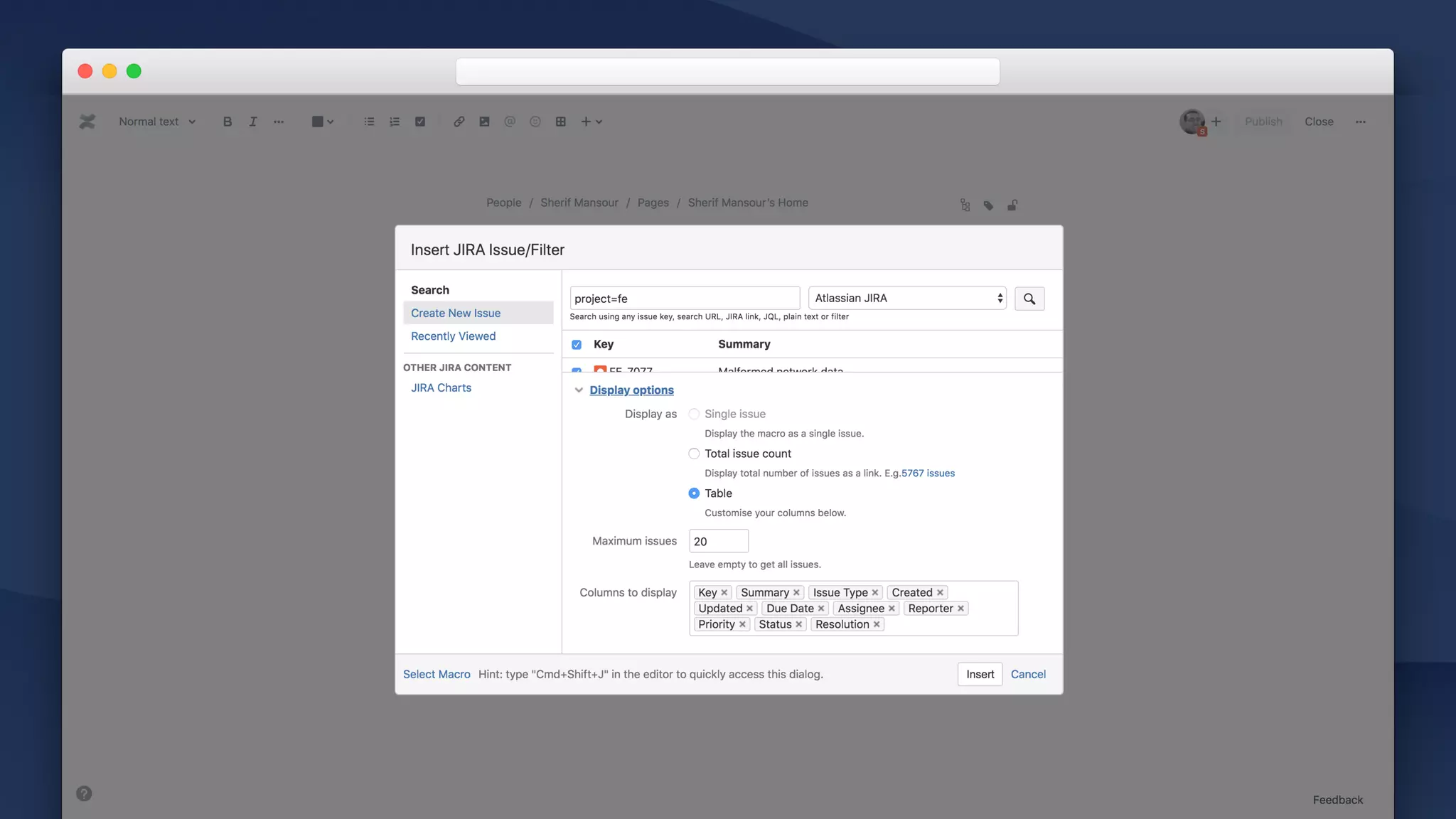This screenshot has width=1456, height=819.
Task: Open the Normal text style dropdown
Action: click(x=156, y=122)
